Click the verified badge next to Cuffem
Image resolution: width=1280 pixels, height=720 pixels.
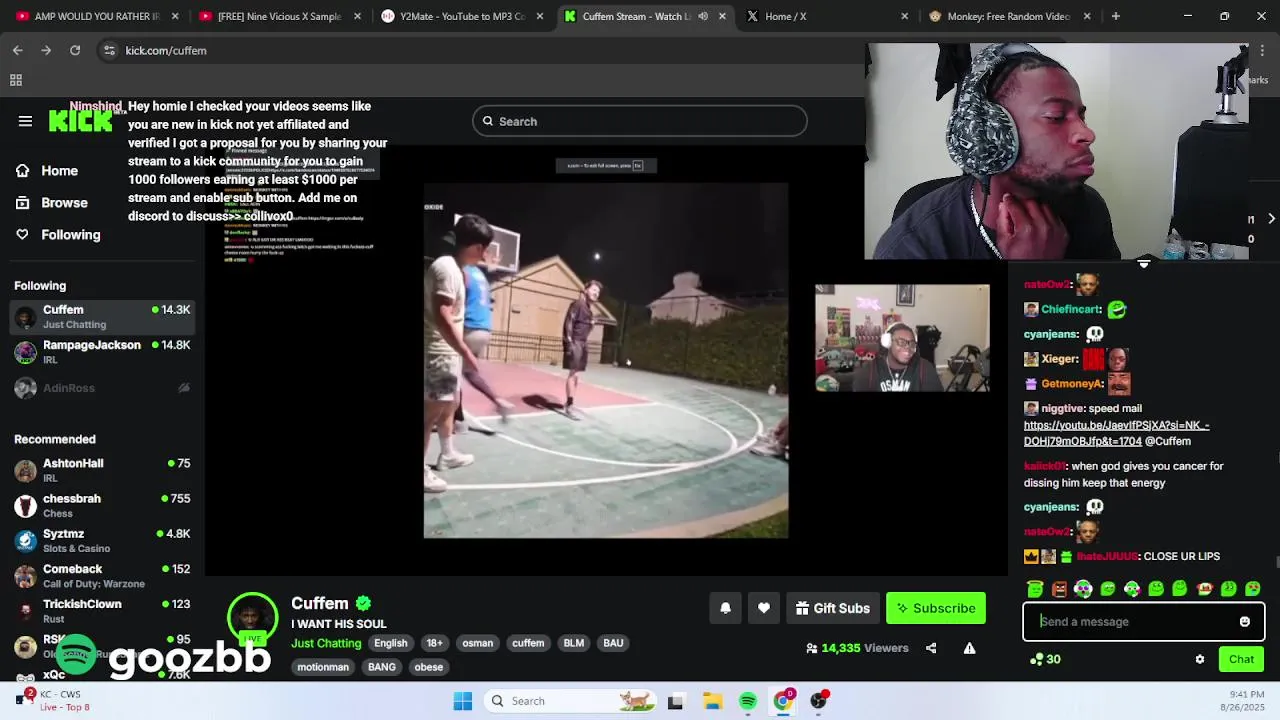pyautogui.click(x=363, y=603)
